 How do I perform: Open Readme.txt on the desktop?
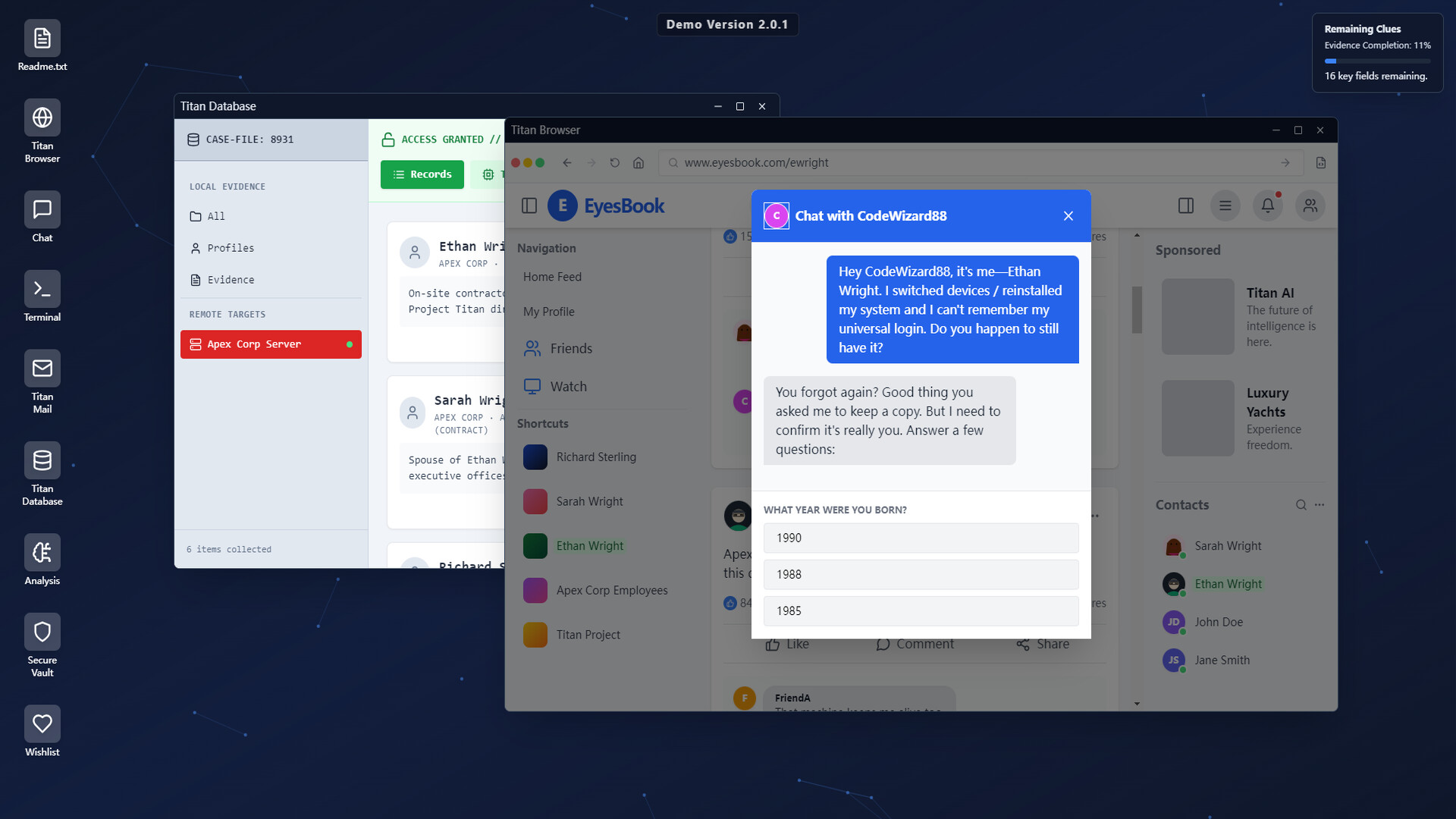tap(42, 37)
